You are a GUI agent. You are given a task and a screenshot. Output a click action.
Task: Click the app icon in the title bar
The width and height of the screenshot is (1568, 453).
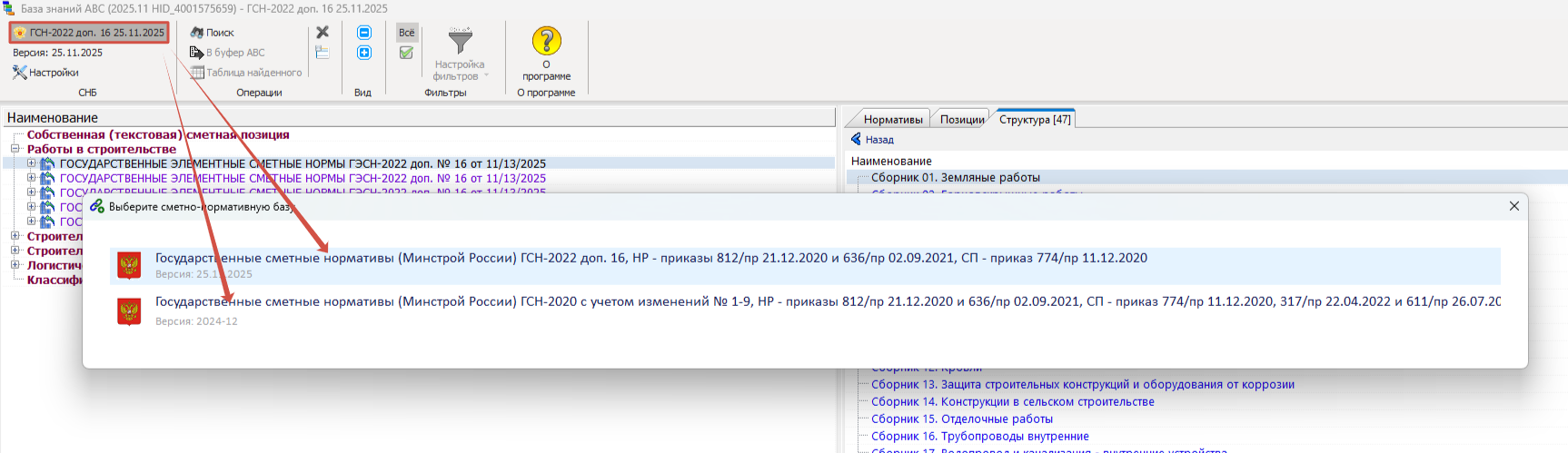click(8, 8)
